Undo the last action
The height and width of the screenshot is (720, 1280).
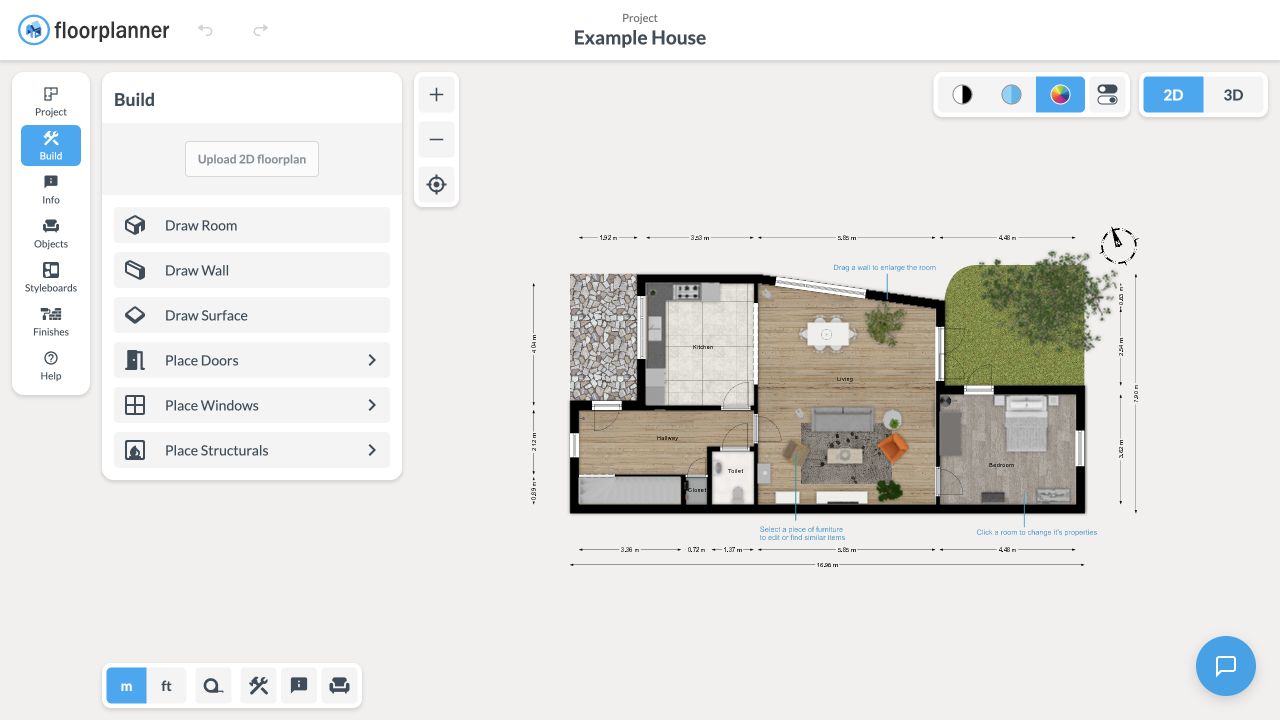pos(205,30)
